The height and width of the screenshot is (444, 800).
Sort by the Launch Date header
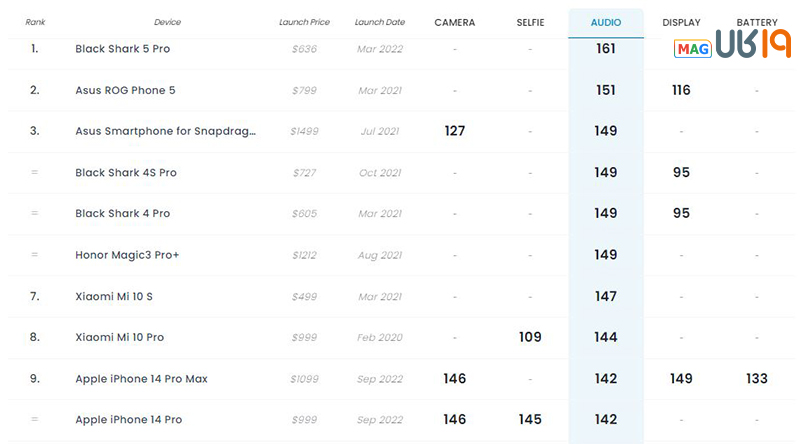point(380,22)
